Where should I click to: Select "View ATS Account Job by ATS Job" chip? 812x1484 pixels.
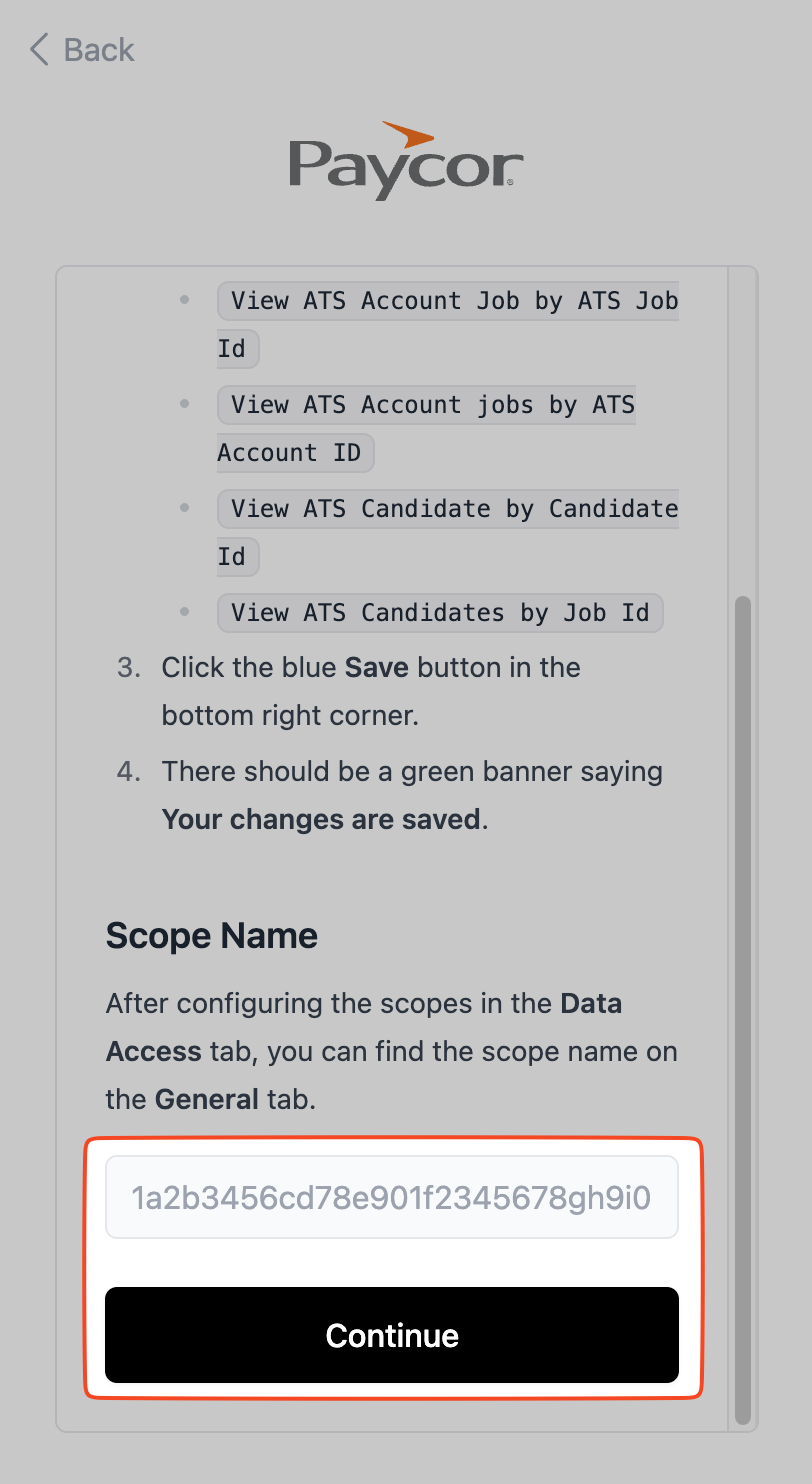coord(448,301)
